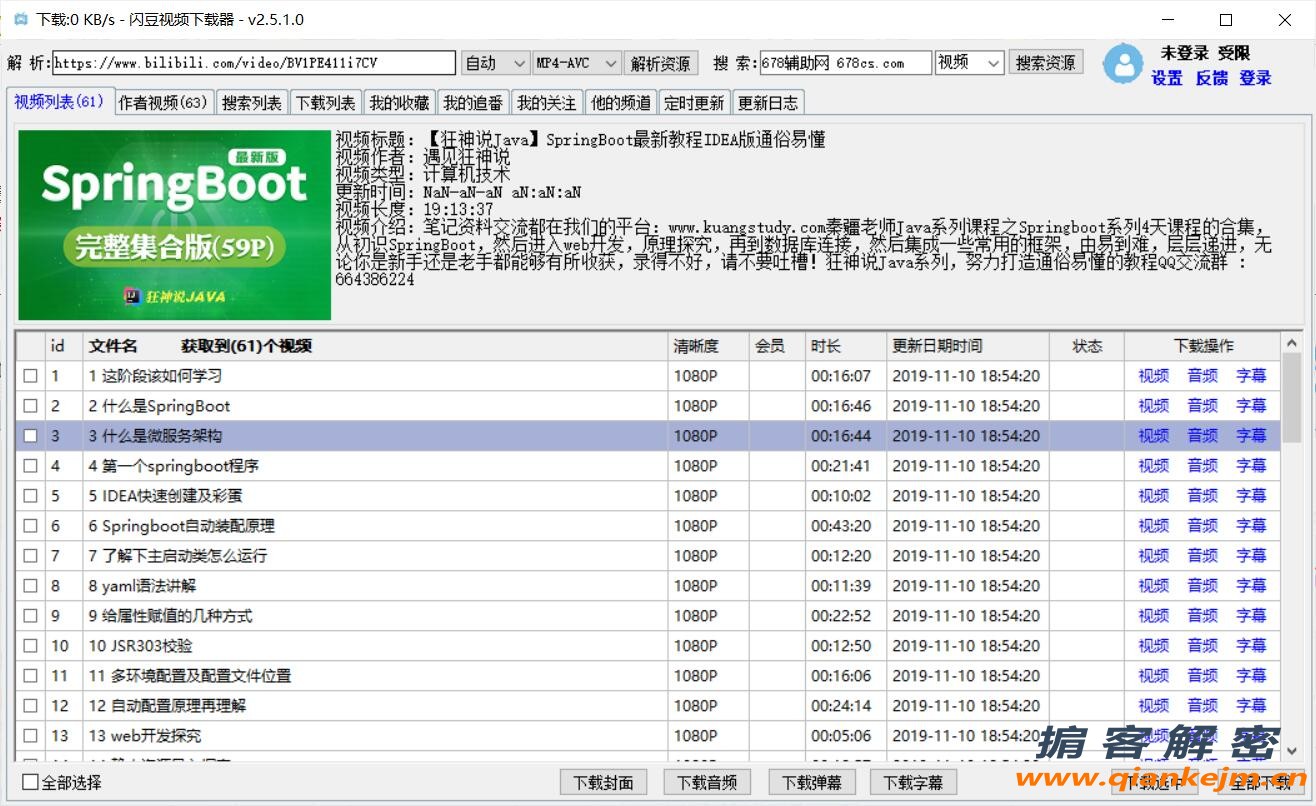This screenshot has width=1316, height=806.
Task: Open the 定时更新 tab
Action: tap(693, 103)
